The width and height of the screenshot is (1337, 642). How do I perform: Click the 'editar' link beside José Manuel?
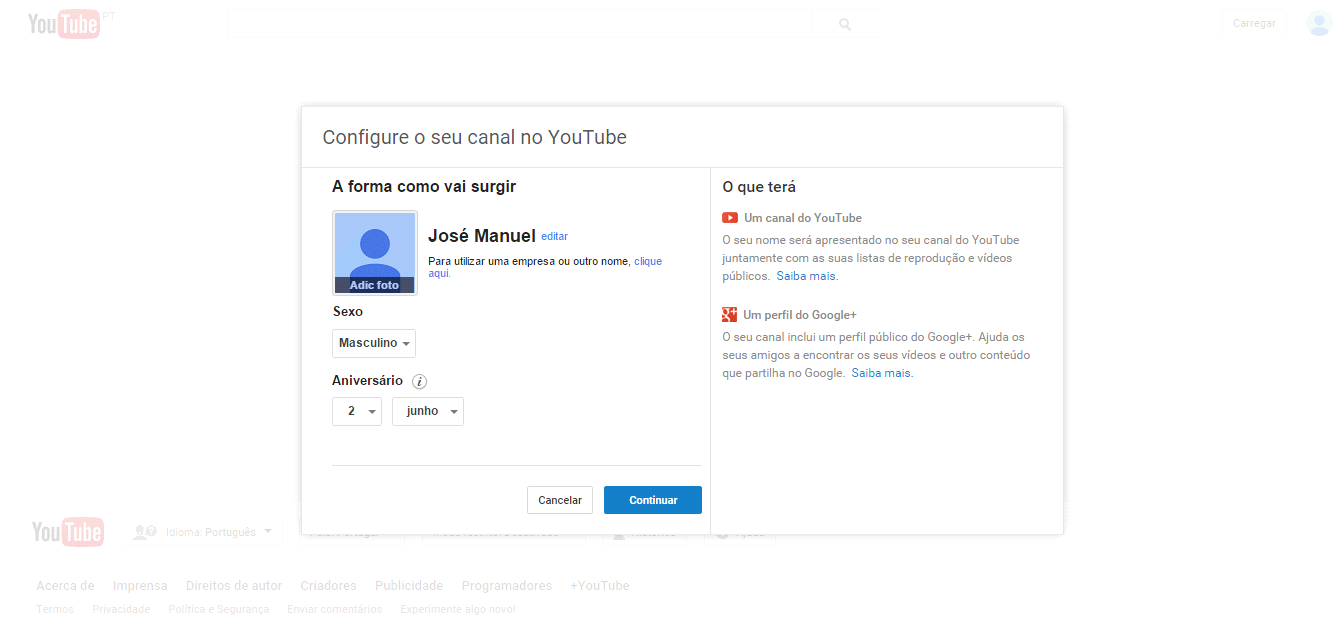point(554,237)
